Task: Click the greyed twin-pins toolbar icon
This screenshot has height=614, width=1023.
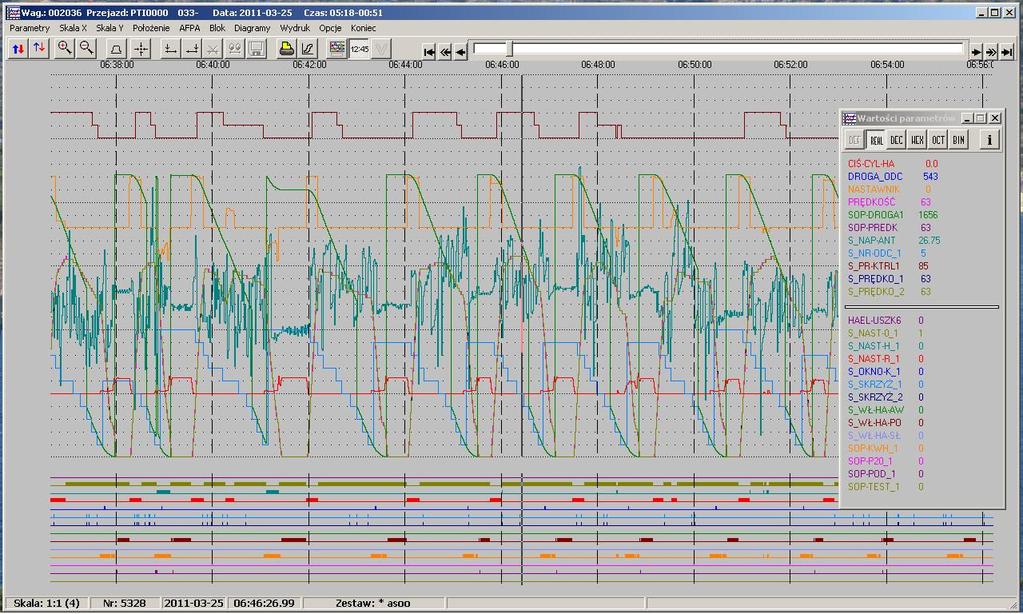Action: coord(234,48)
